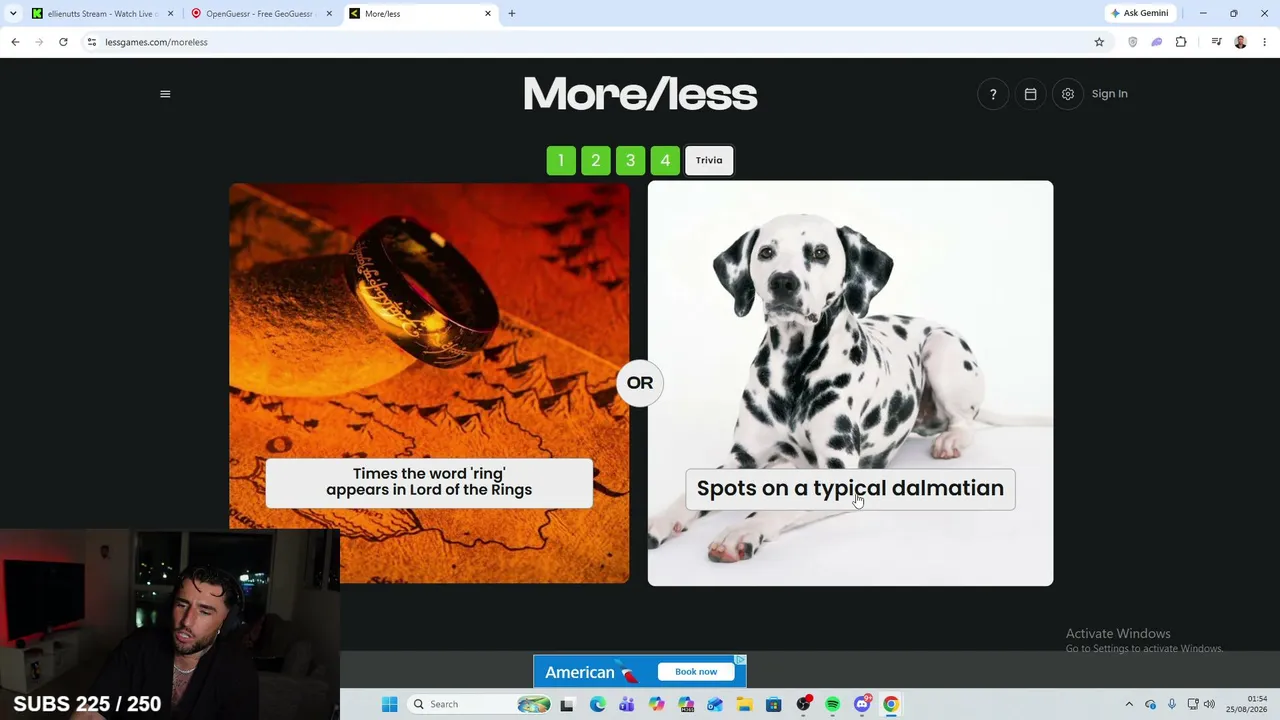Open the media control toolbar icon

pyautogui.click(x=1216, y=42)
